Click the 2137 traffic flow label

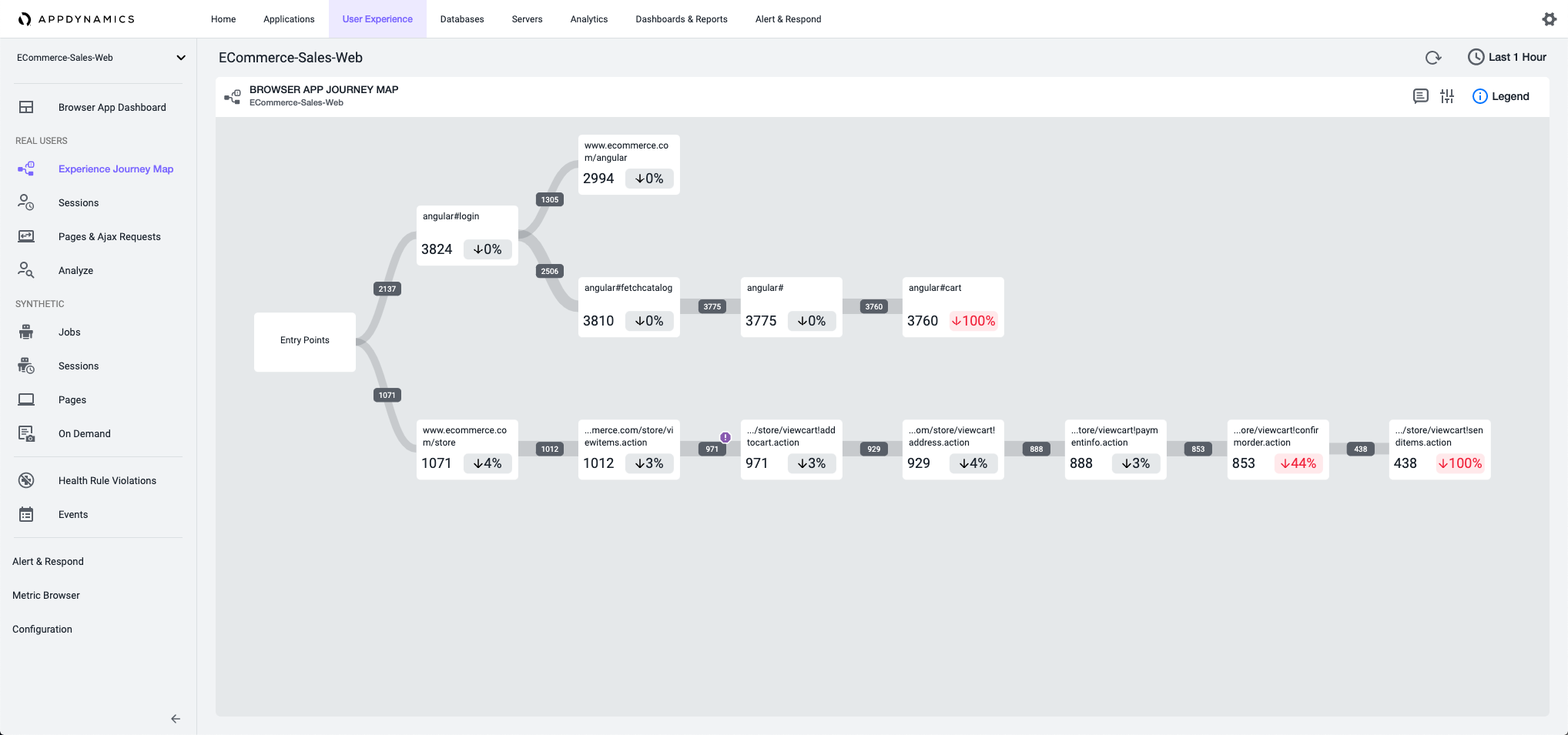click(x=387, y=289)
